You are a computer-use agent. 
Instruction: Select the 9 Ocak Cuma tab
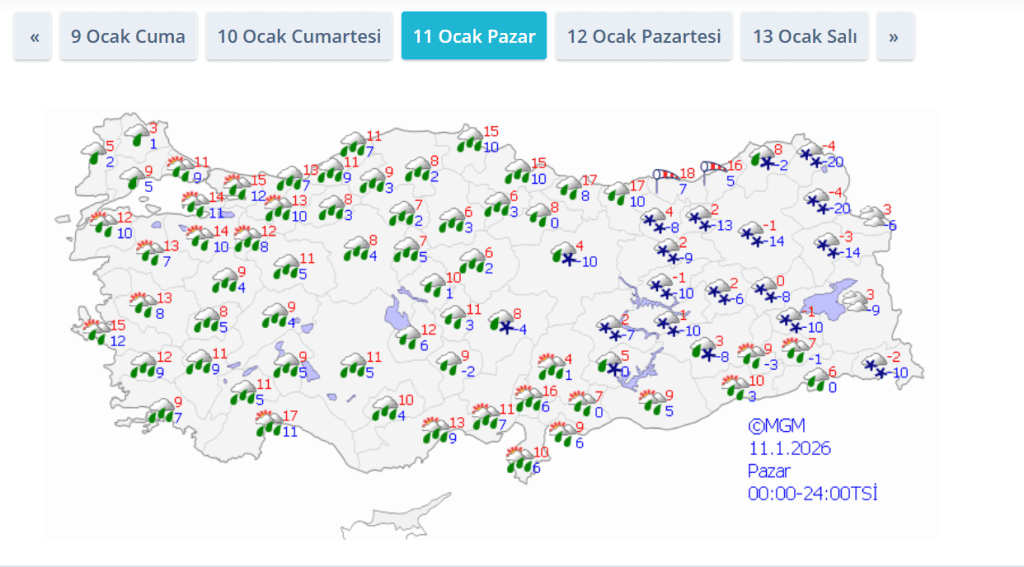click(x=128, y=36)
